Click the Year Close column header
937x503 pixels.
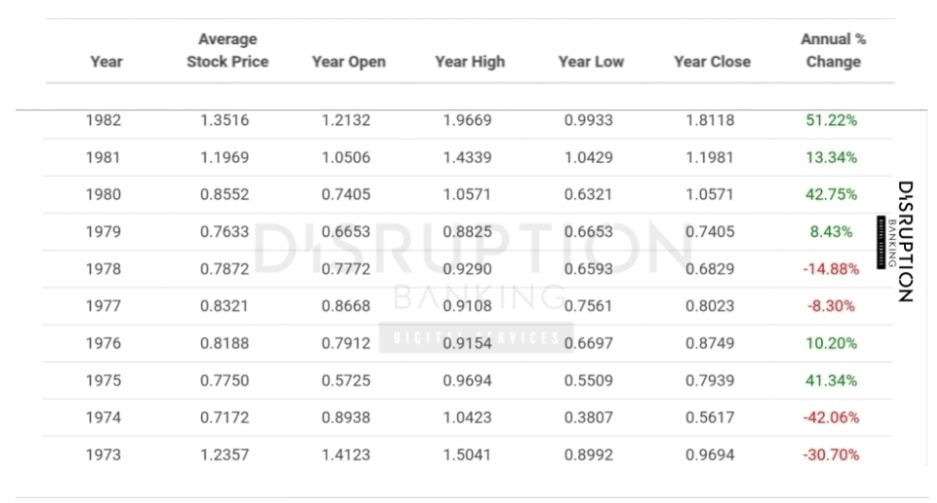(x=712, y=61)
